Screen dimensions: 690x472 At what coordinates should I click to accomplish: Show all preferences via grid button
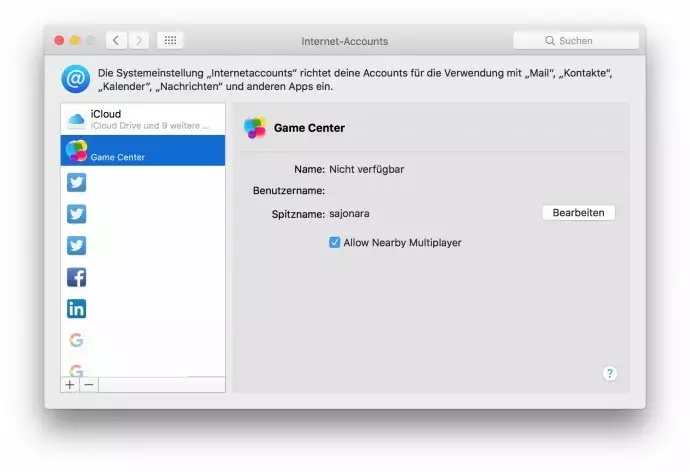pos(170,41)
